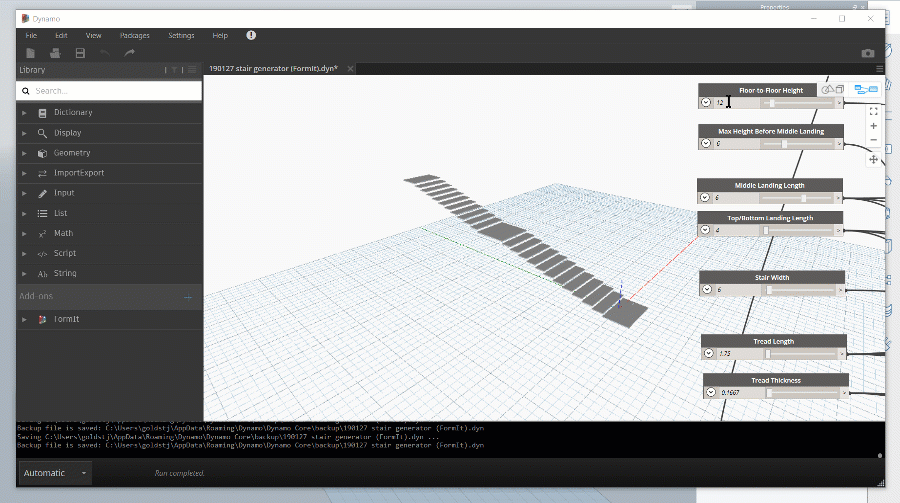Open the File menu
This screenshot has width=900, height=503.
click(31, 36)
